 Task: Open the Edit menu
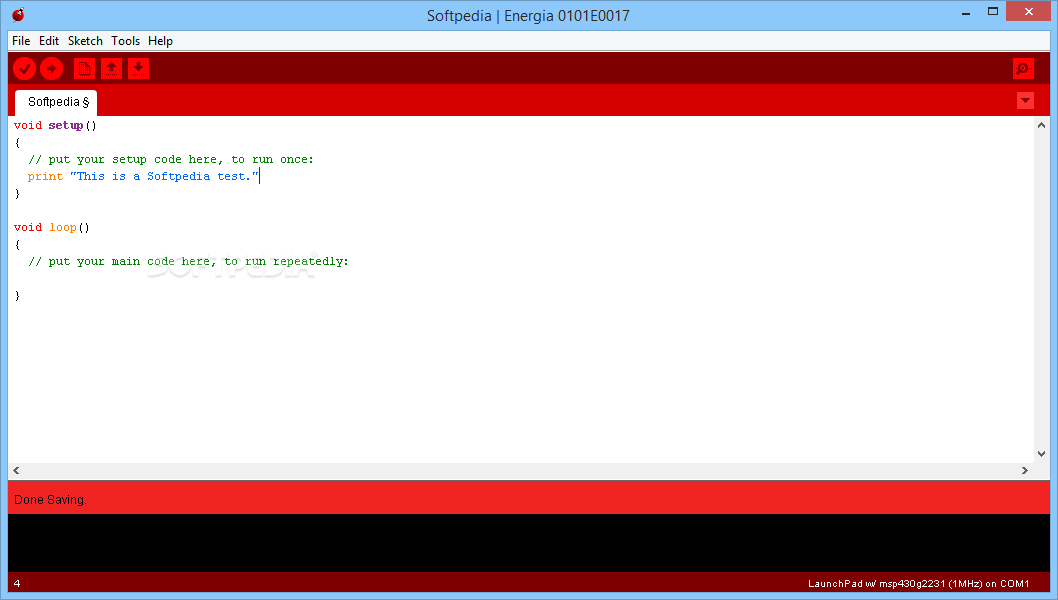tap(49, 41)
